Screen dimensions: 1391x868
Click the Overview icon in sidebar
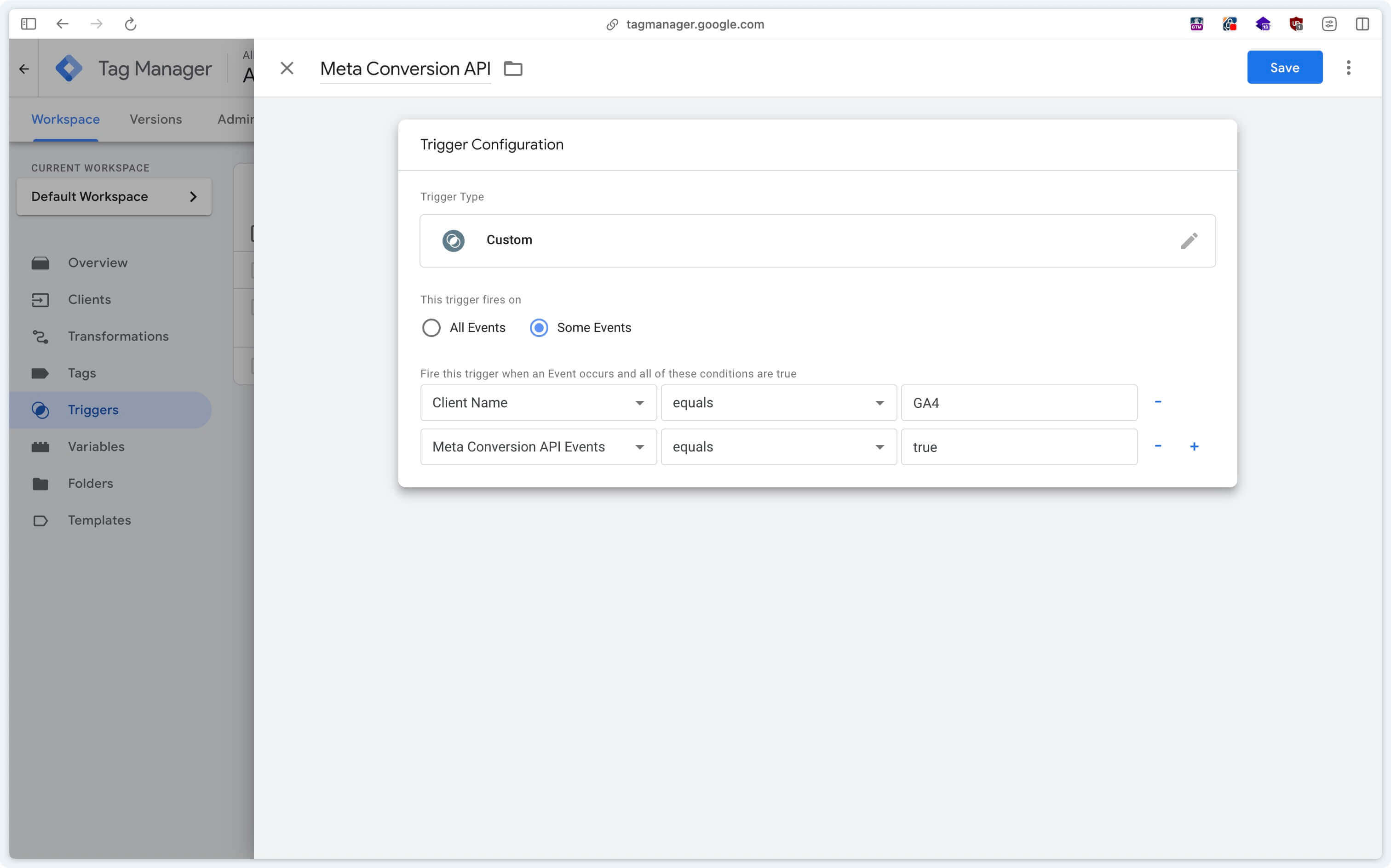click(x=40, y=262)
